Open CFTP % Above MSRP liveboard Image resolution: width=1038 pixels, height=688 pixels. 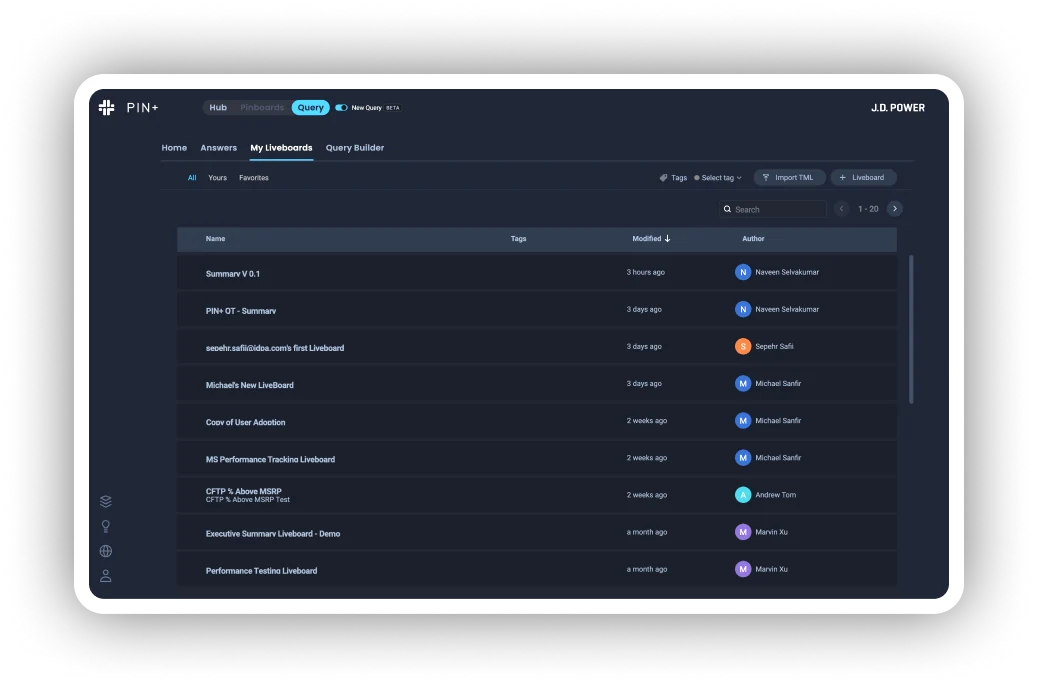click(x=244, y=491)
